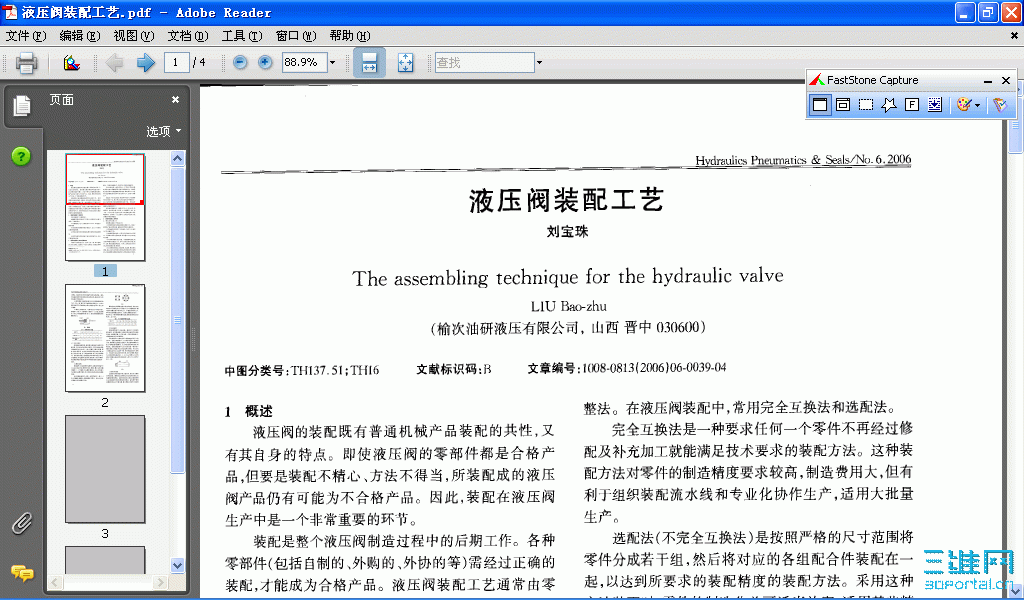
Task: FastStone: capture window/object icon
Action: [x=842, y=104]
